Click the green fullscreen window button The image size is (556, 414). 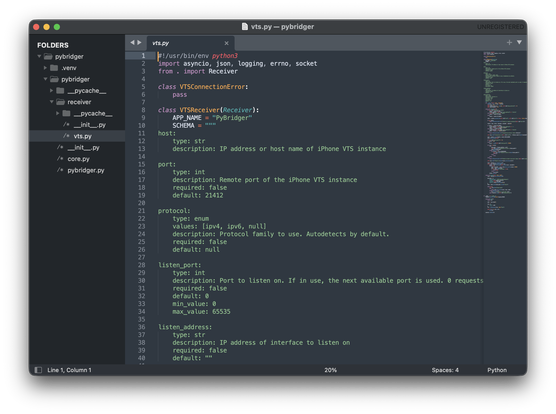[57, 27]
